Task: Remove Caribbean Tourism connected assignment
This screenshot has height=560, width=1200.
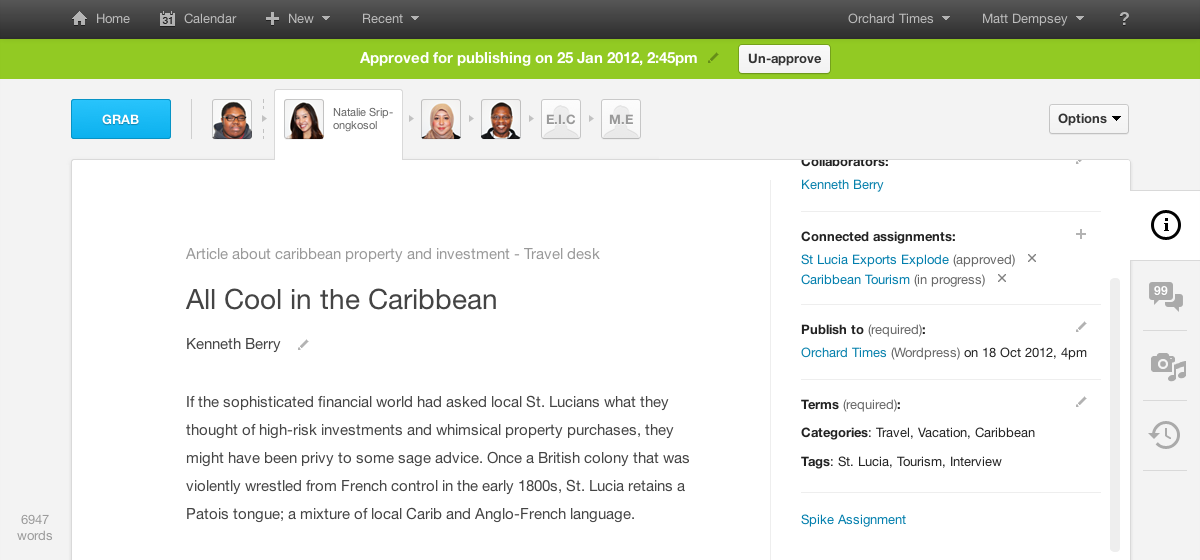Action: click(1002, 279)
